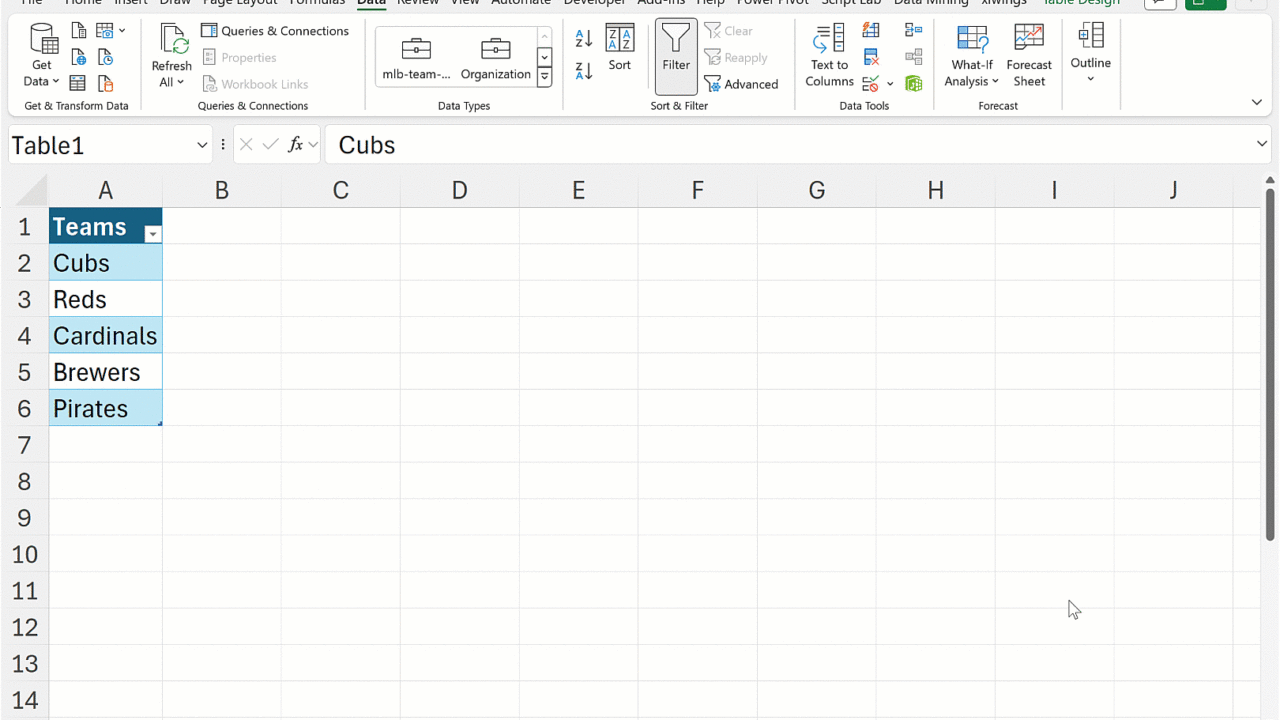Open the Get Data menu
The width and height of the screenshot is (1280, 720).
point(42,56)
